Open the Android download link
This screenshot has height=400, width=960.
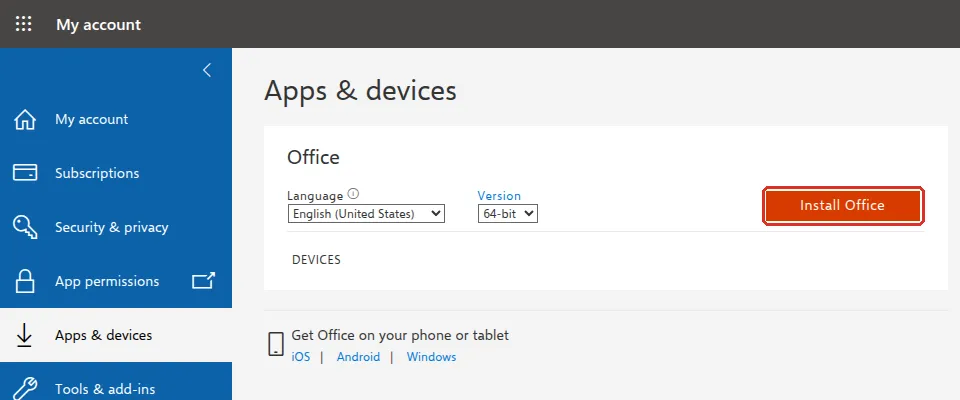[x=358, y=357]
